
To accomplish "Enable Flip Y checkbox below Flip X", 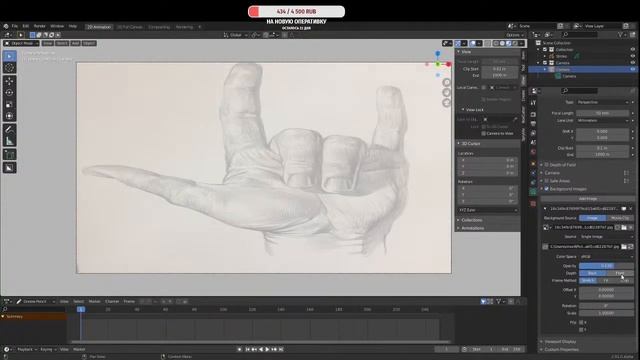I will (x=581, y=329).
